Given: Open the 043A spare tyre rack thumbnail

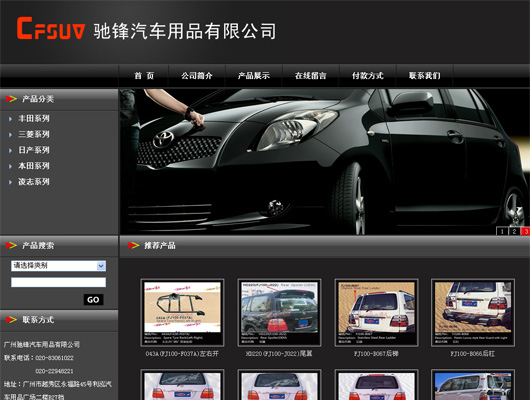Looking at the screenshot, I should coord(182,312).
